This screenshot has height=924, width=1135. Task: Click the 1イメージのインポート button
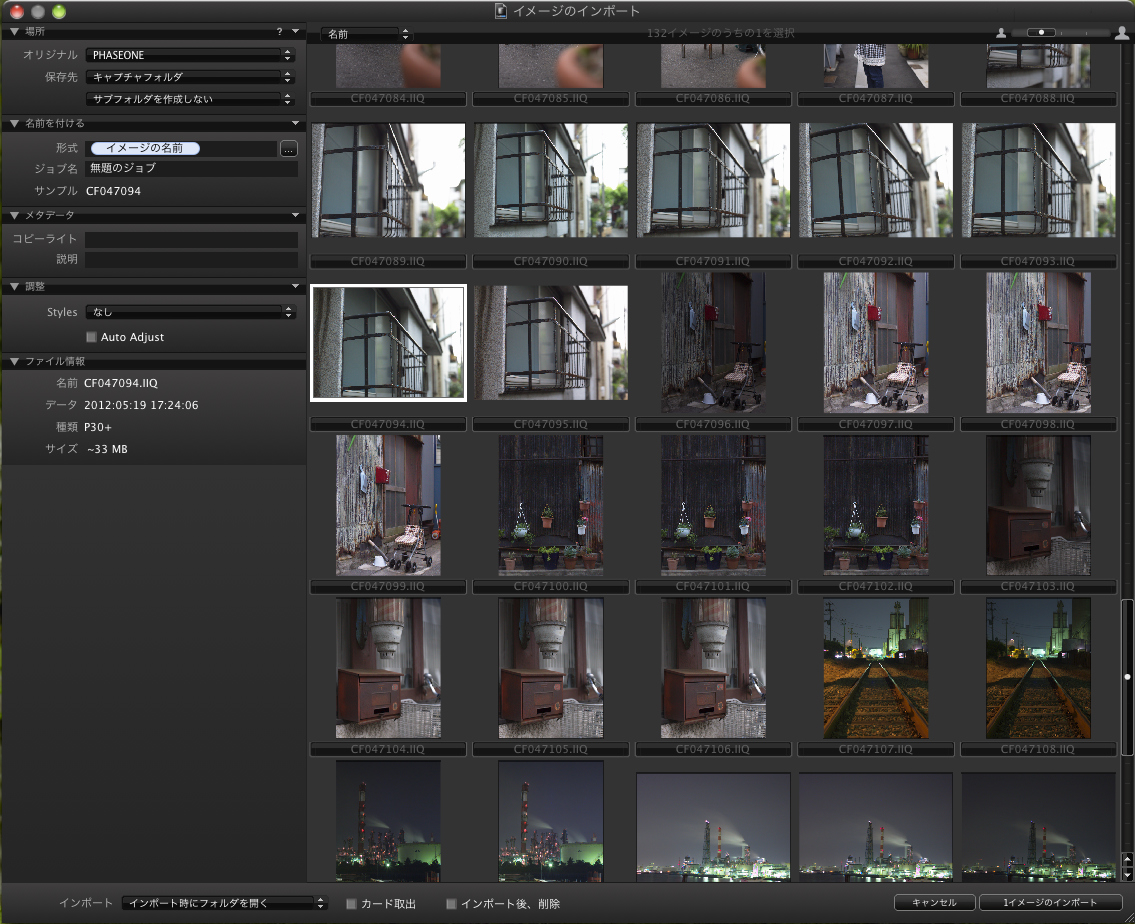(1050, 902)
